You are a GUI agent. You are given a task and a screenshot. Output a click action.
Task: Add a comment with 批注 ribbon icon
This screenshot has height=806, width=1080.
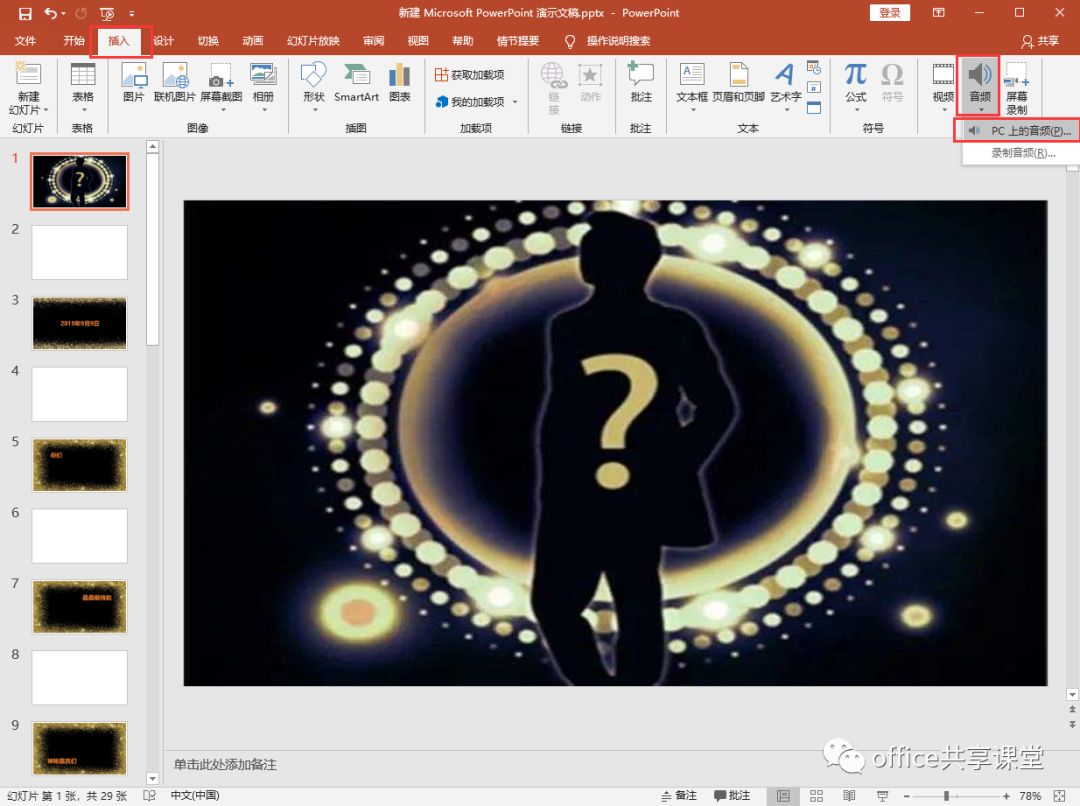[x=641, y=74]
